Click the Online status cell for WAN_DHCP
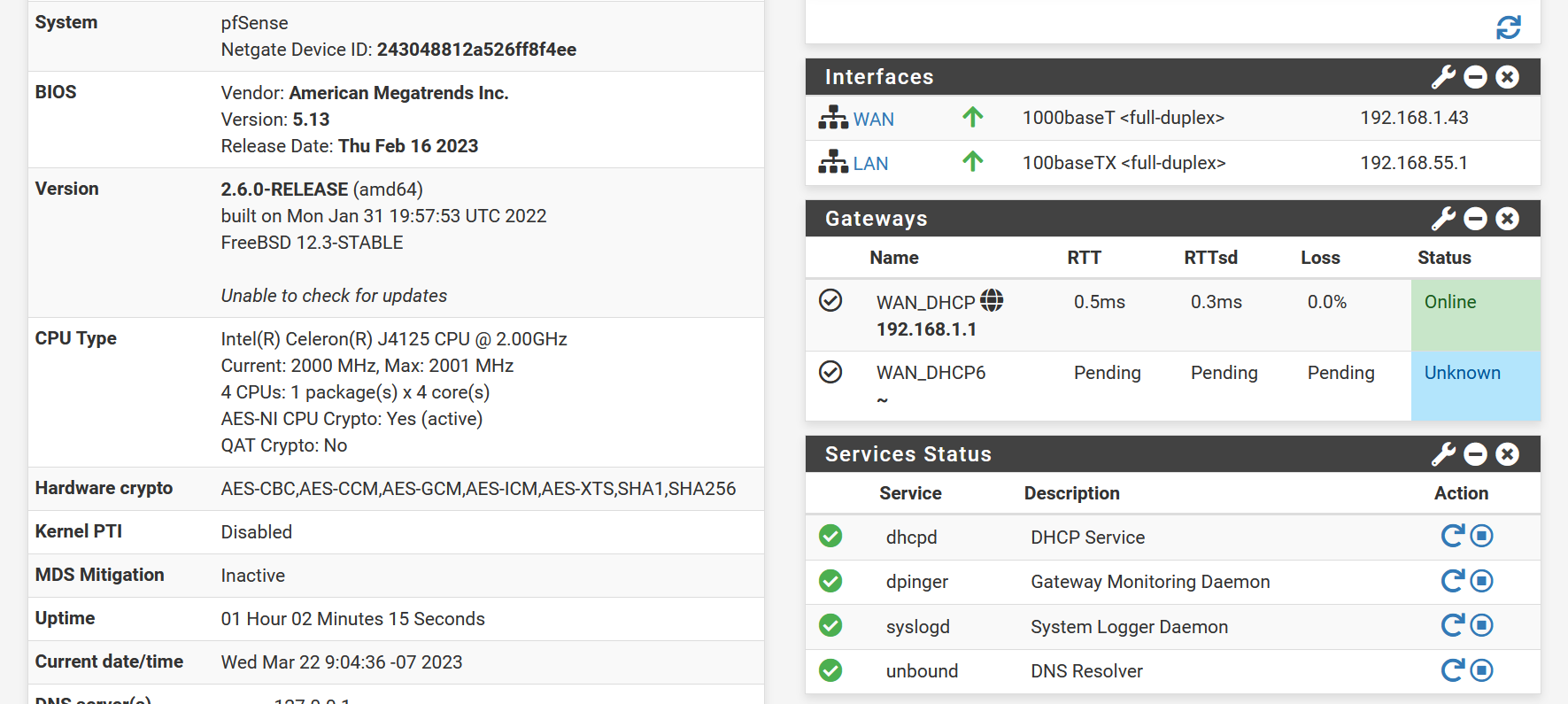1568x704 pixels. pyautogui.click(x=1476, y=315)
